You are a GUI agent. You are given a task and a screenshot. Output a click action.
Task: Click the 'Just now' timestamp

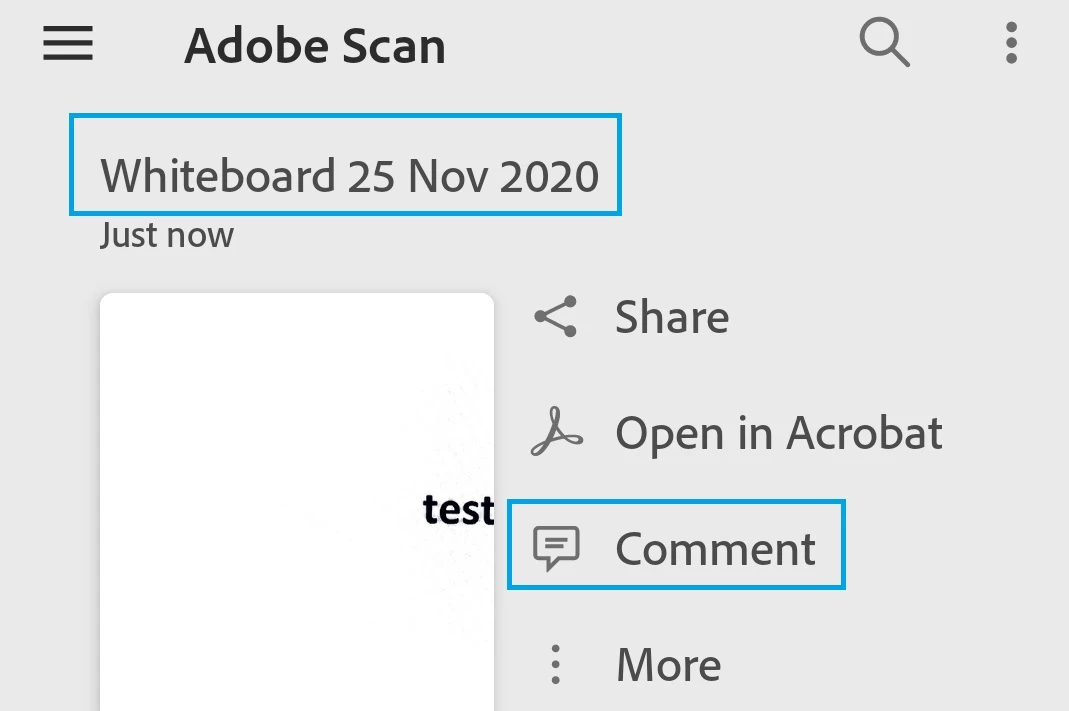166,236
